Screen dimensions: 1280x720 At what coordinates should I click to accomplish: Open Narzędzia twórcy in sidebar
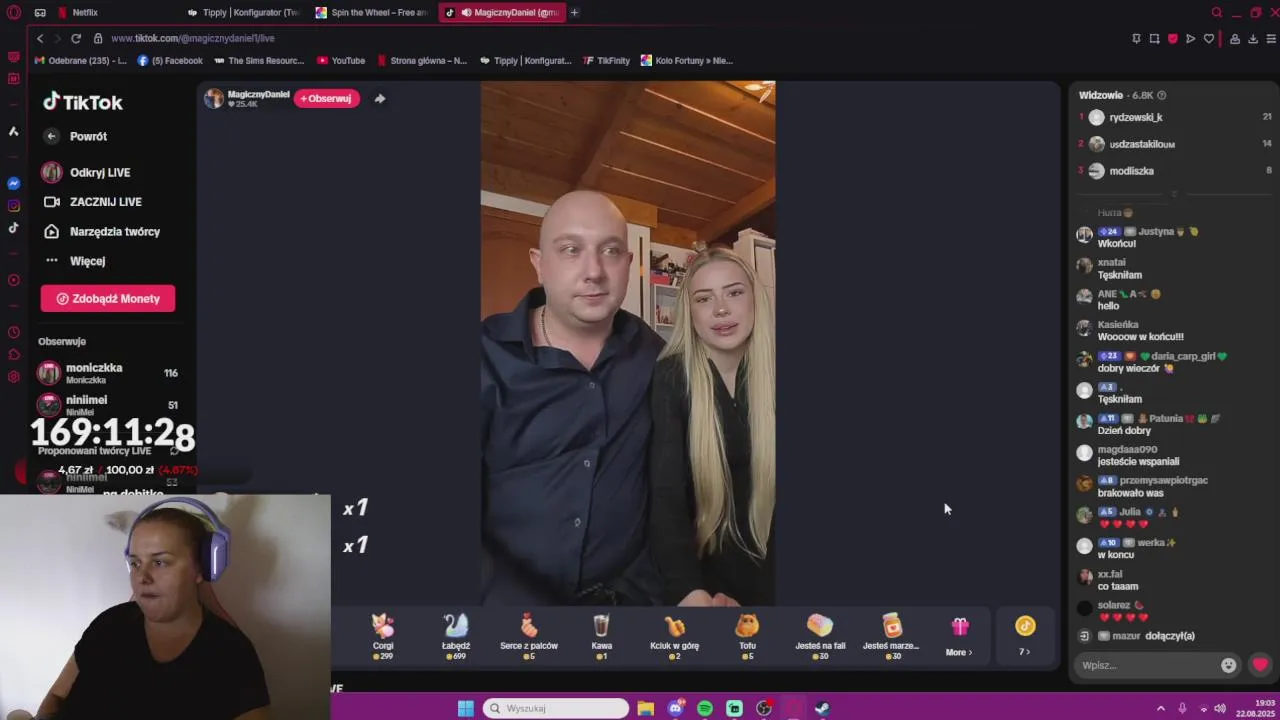tap(102, 231)
